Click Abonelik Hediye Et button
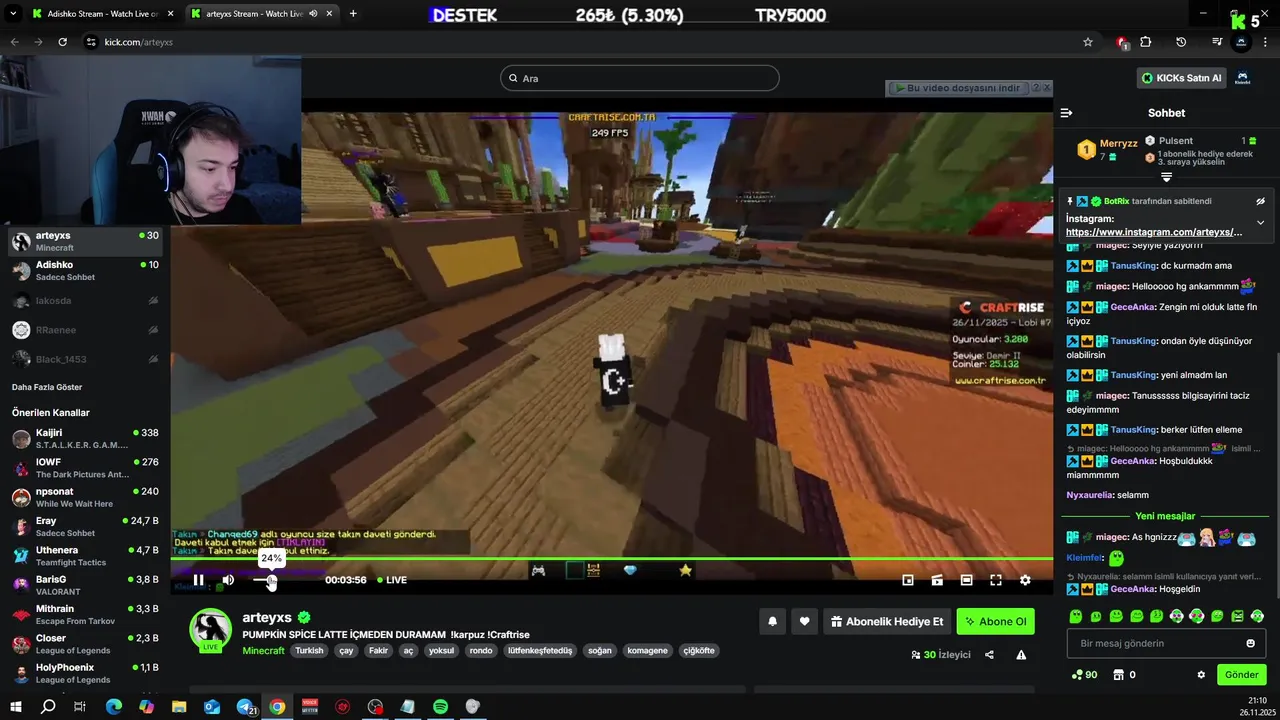The height and width of the screenshot is (720, 1280). click(x=887, y=621)
